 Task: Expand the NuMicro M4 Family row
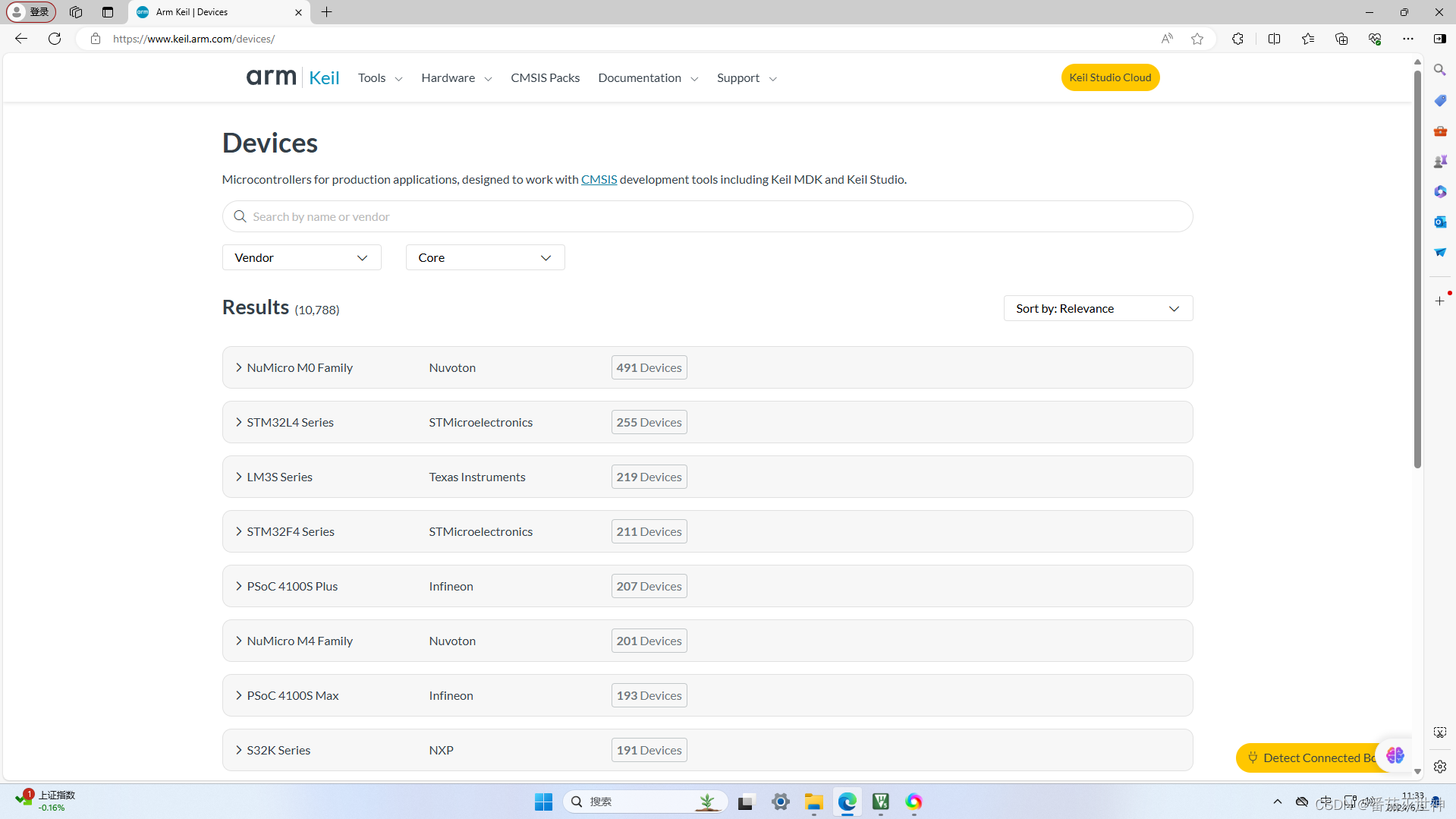click(707, 641)
